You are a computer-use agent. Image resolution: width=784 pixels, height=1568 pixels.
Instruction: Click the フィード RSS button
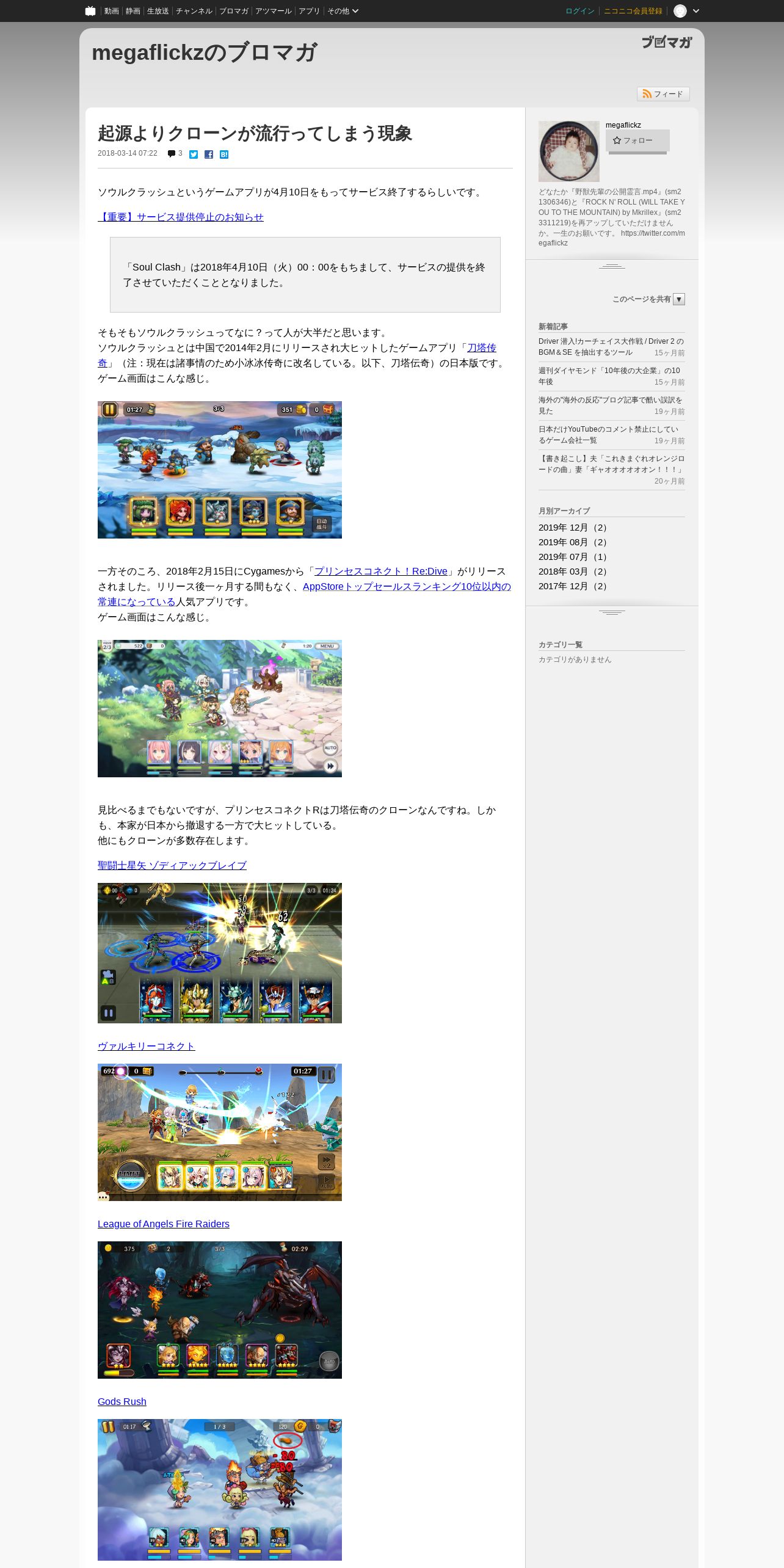(x=663, y=94)
